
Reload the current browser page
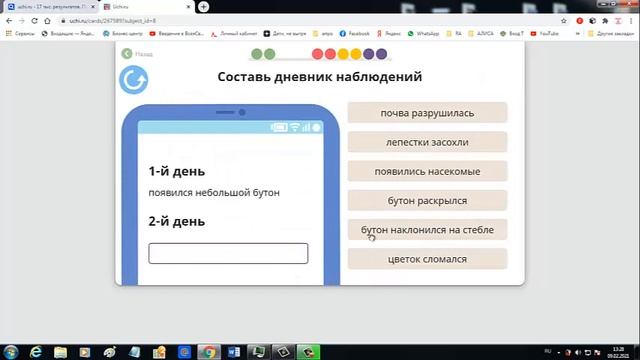point(35,21)
